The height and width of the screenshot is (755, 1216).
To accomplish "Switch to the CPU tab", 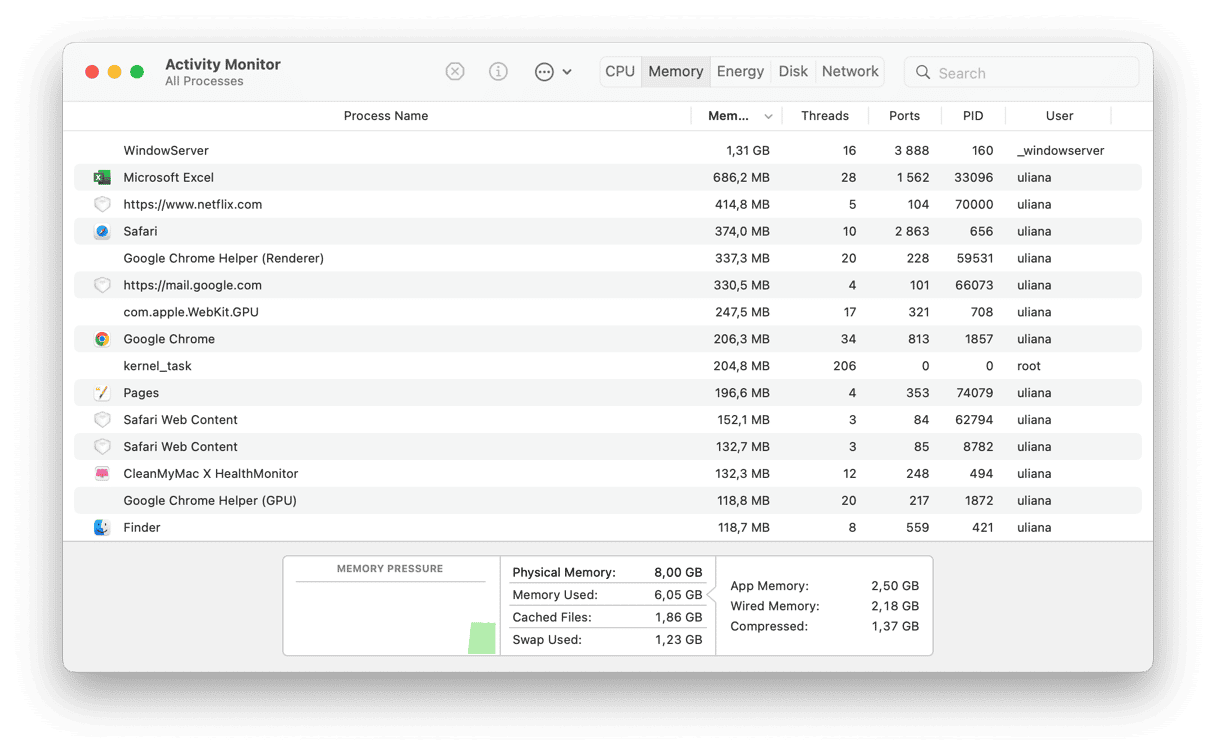I will 620,72.
